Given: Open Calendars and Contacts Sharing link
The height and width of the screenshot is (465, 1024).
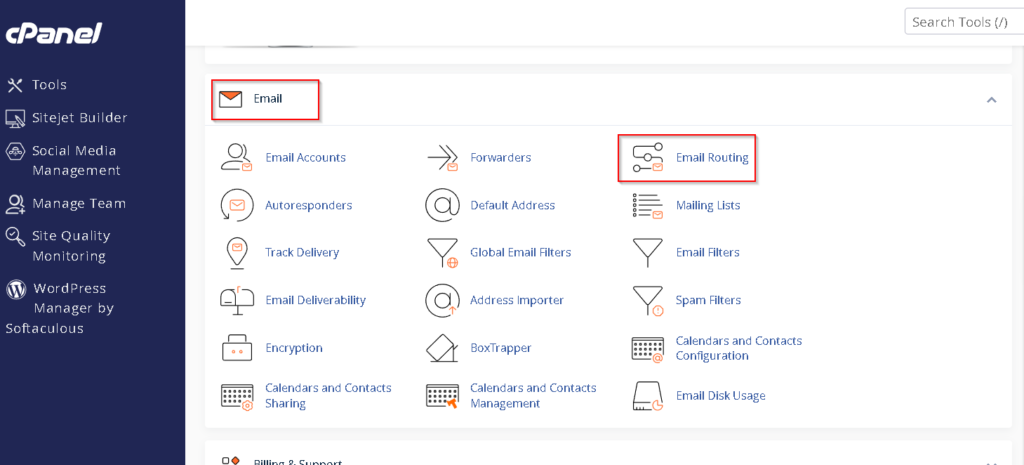Looking at the screenshot, I should click(x=328, y=396).
